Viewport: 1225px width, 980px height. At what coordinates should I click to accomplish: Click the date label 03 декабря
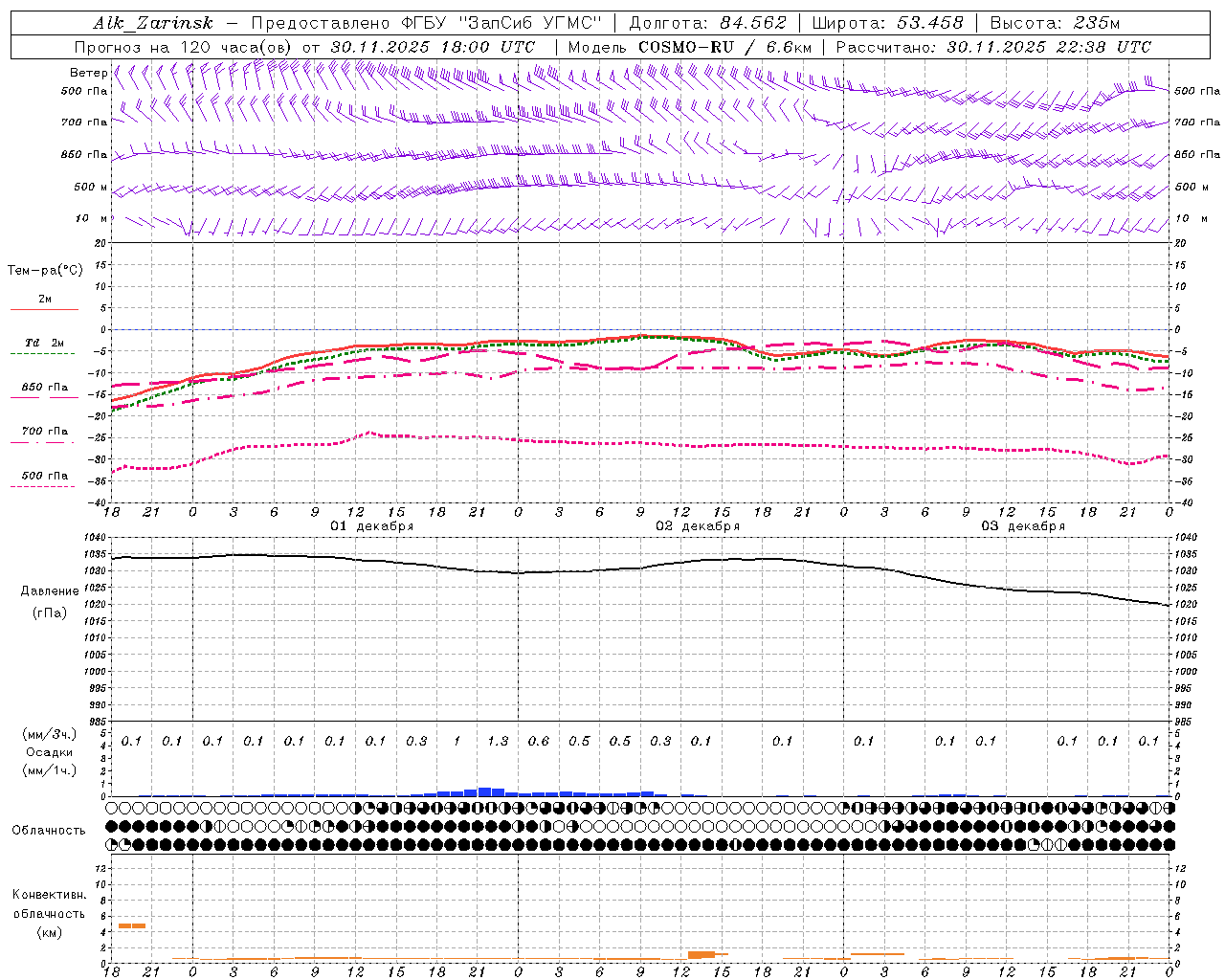1023,526
